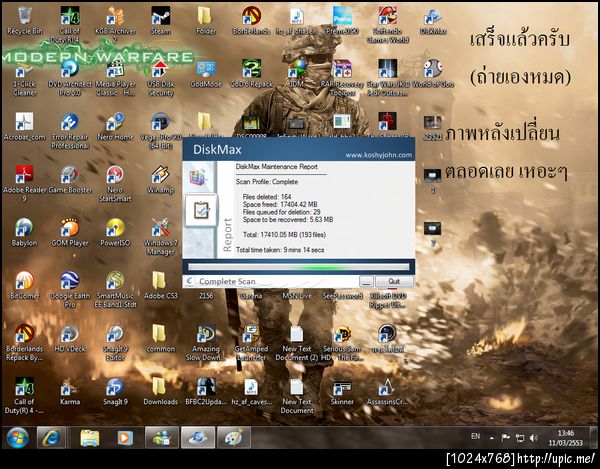The width and height of the screenshot is (600, 469).
Task: Click the EN language indicator
Action: [x=475, y=436]
